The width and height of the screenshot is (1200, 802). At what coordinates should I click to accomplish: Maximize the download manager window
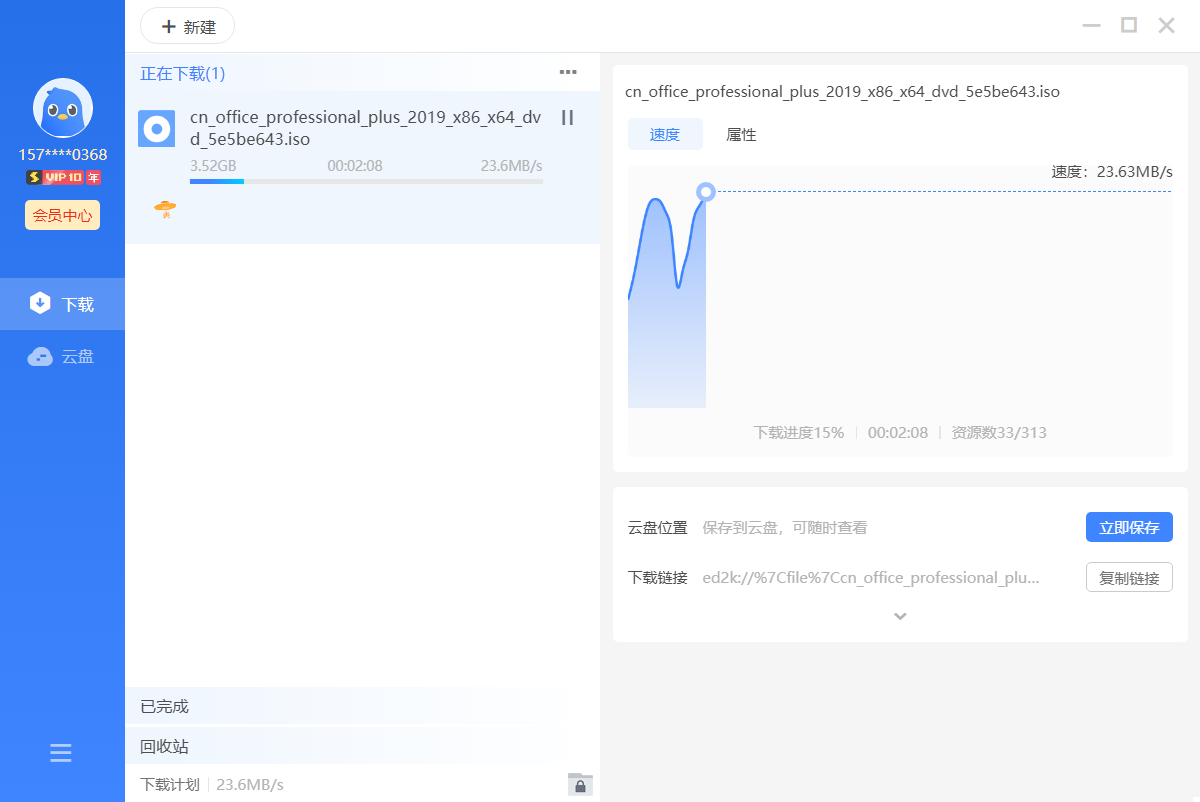1129,25
